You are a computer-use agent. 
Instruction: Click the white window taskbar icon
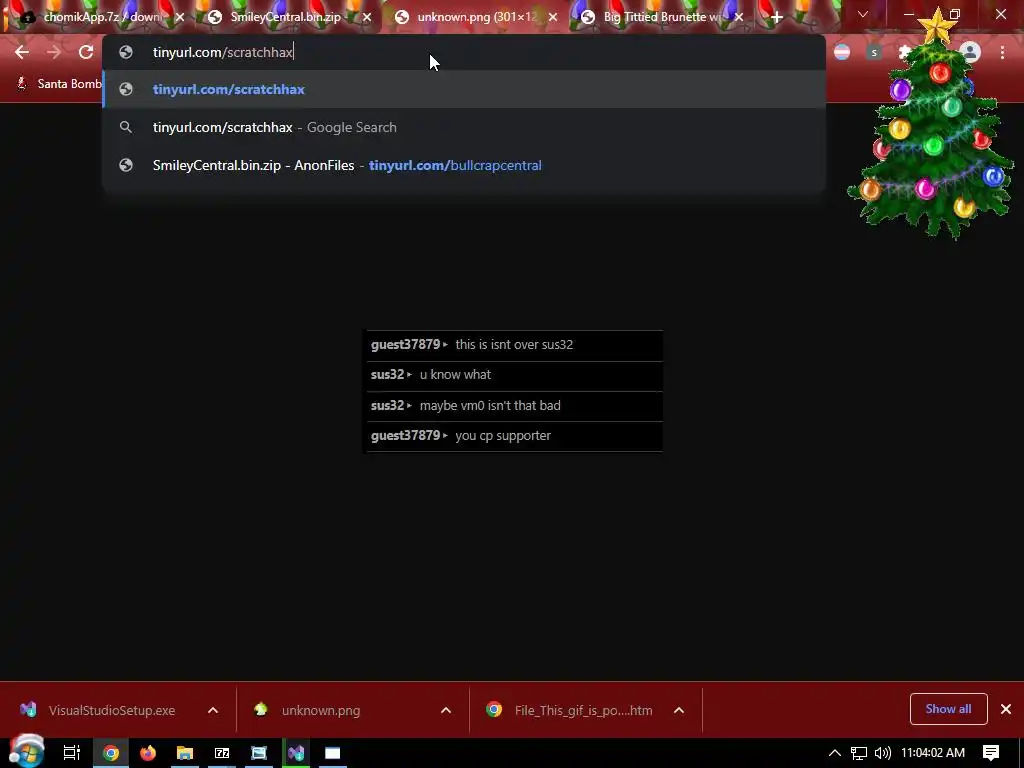click(x=332, y=753)
